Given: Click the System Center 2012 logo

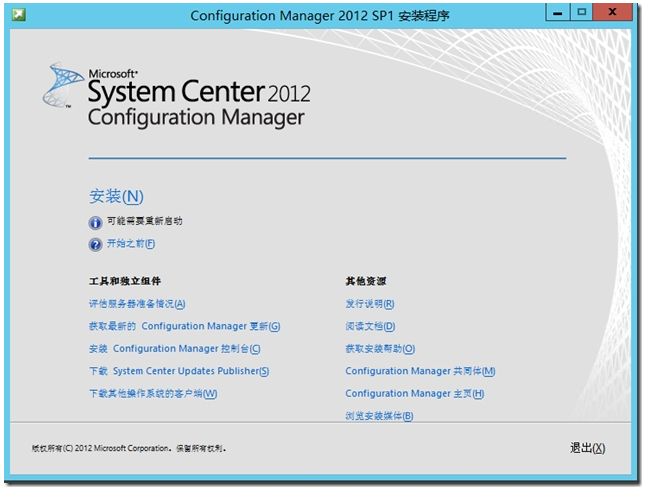Looking at the screenshot, I should point(177,95).
